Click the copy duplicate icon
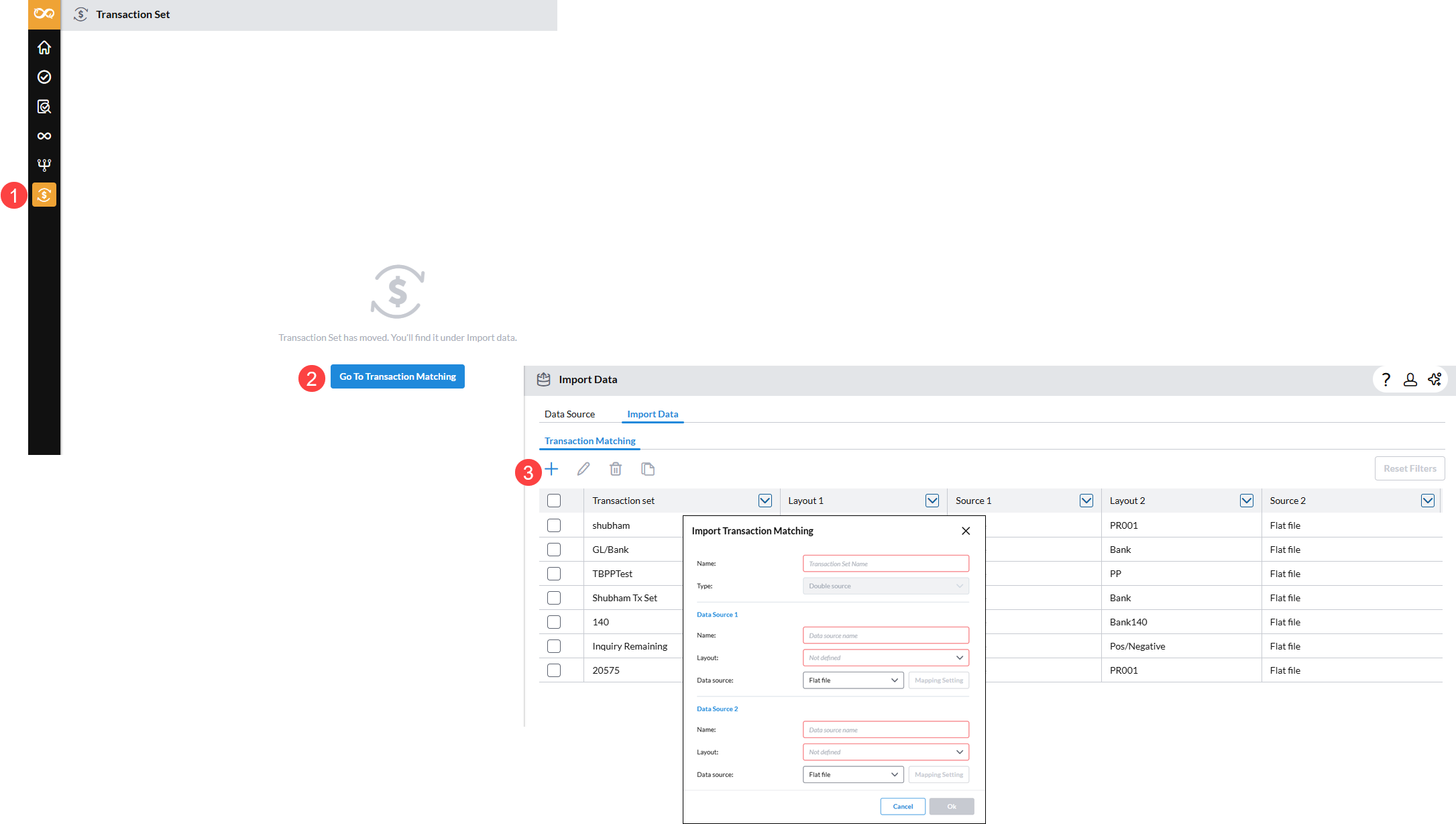The image size is (1456, 824). tap(648, 469)
